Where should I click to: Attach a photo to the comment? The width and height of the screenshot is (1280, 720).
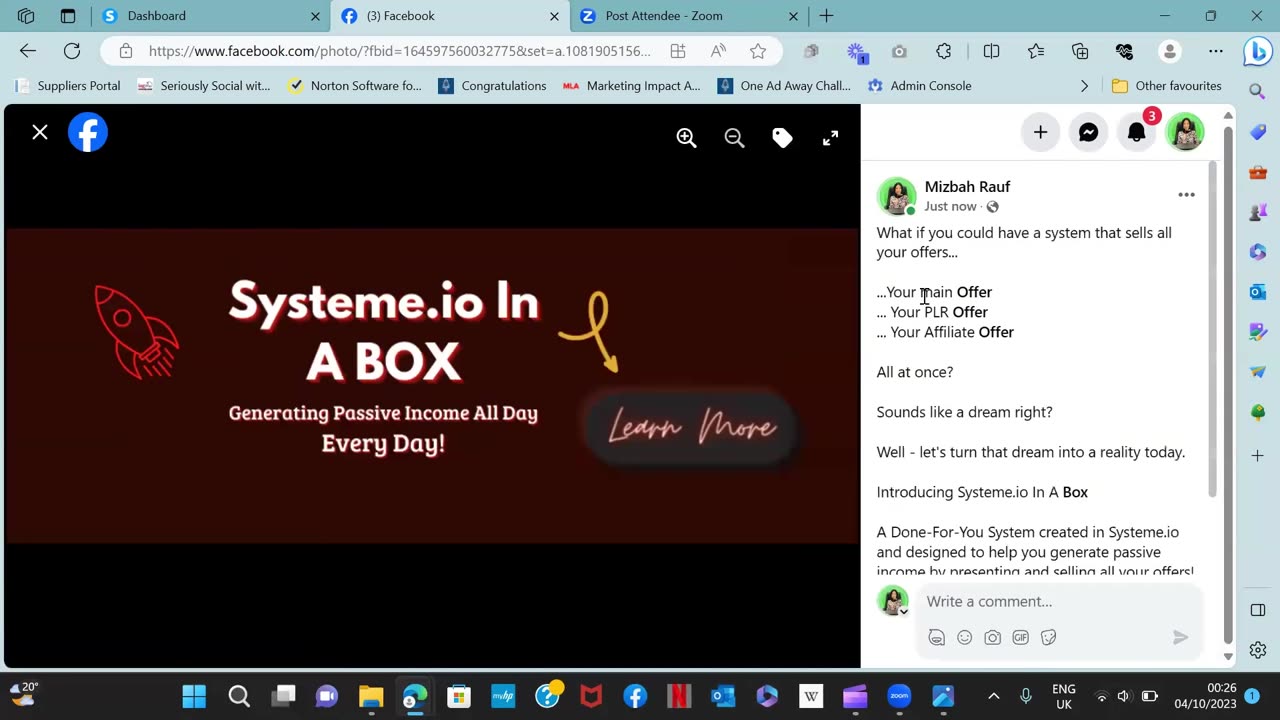[992, 637]
